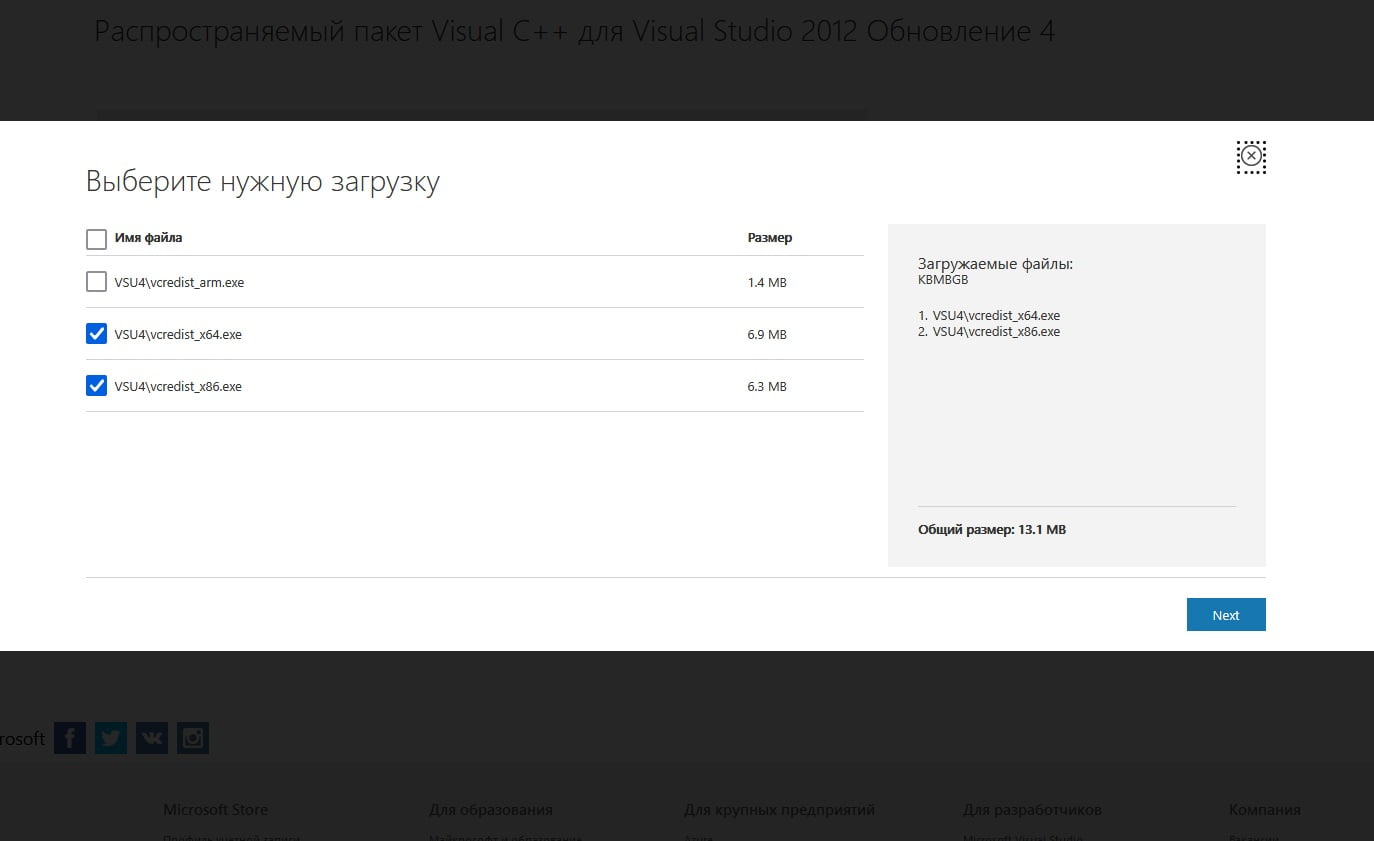The width and height of the screenshot is (1374, 841).
Task: Open Microsoft's Facebook page
Action: (x=70, y=738)
